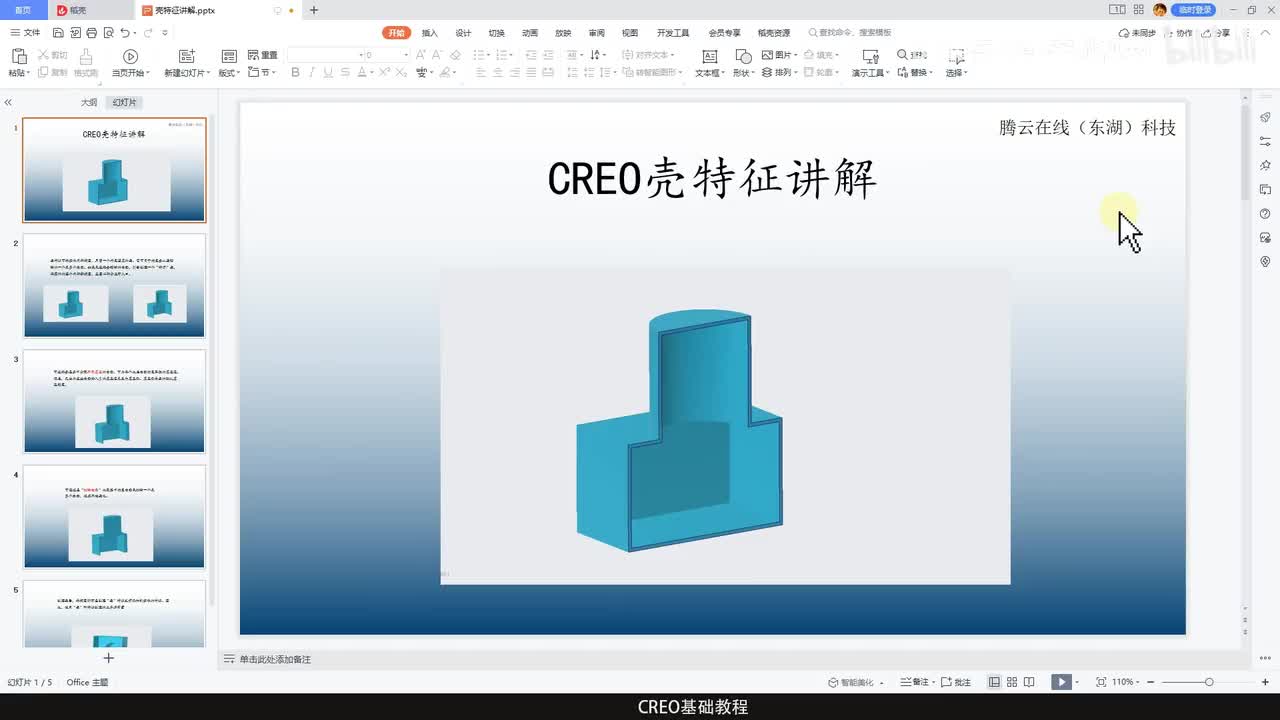Toggle Superscript formatting
This screenshot has width=1280, height=720.
tap(385, 73)
